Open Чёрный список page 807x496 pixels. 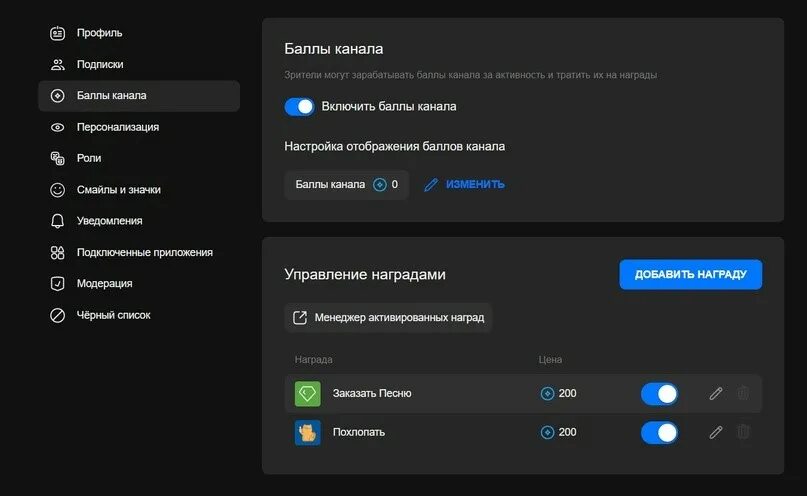coord(139,315)
